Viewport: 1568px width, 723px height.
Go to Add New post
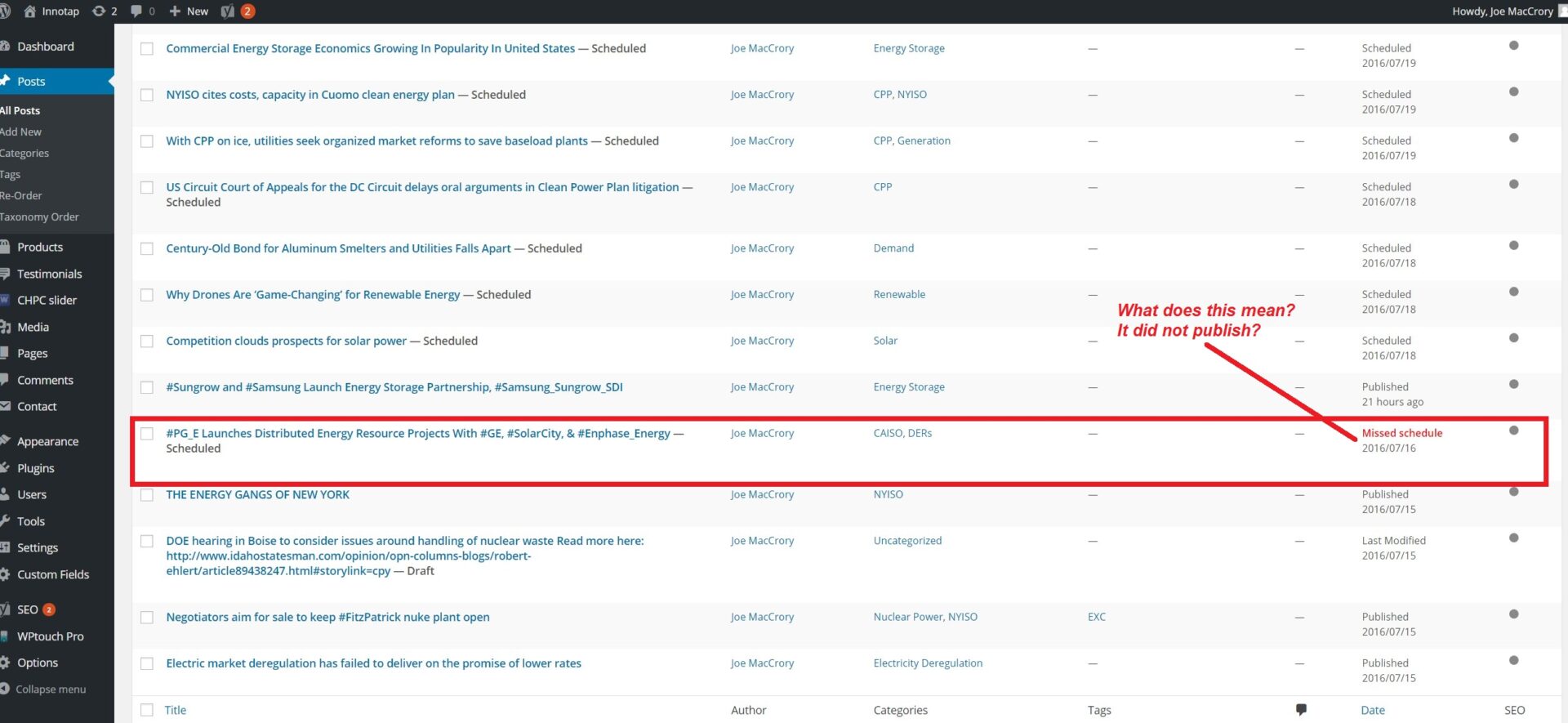point(21,132)
